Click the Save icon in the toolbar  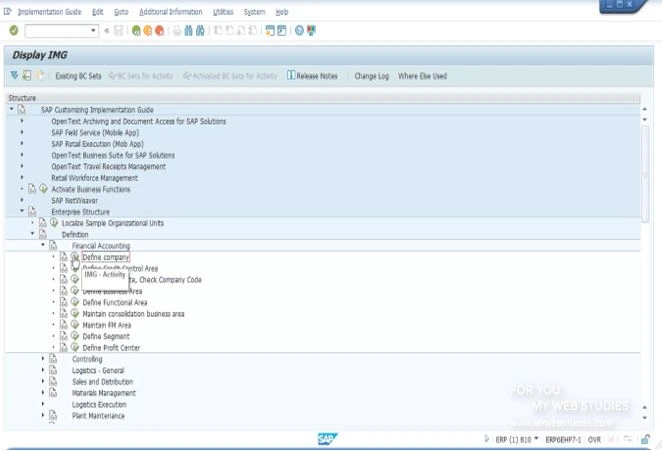[119, 31]
